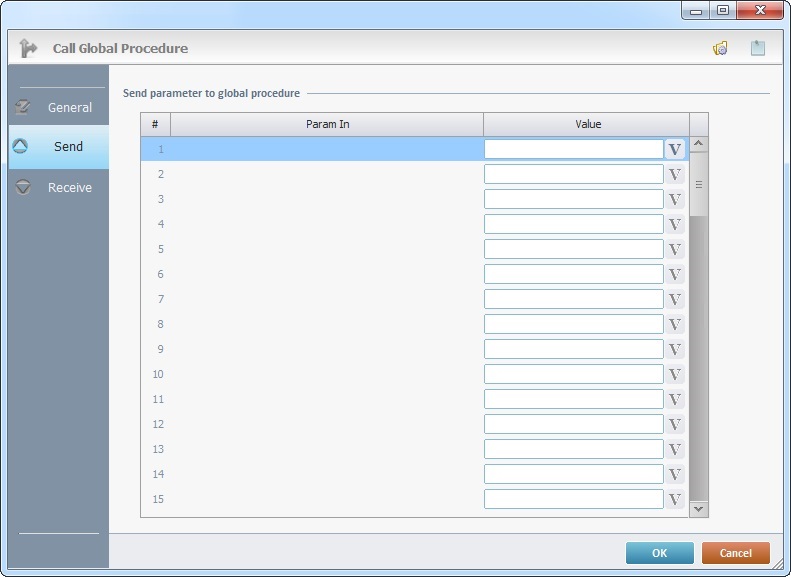The image size is (791, 577).
Task: Focus the Value input for row 12
Action: 573,424
